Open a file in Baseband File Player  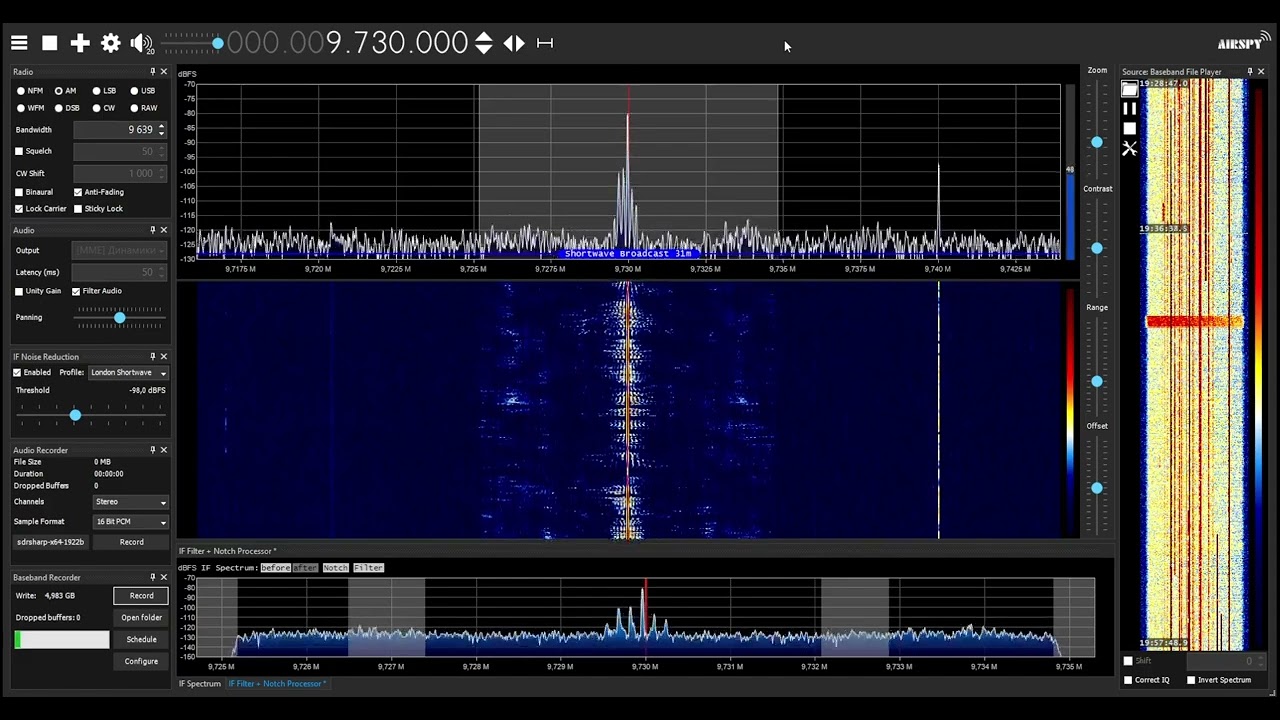1130,89
